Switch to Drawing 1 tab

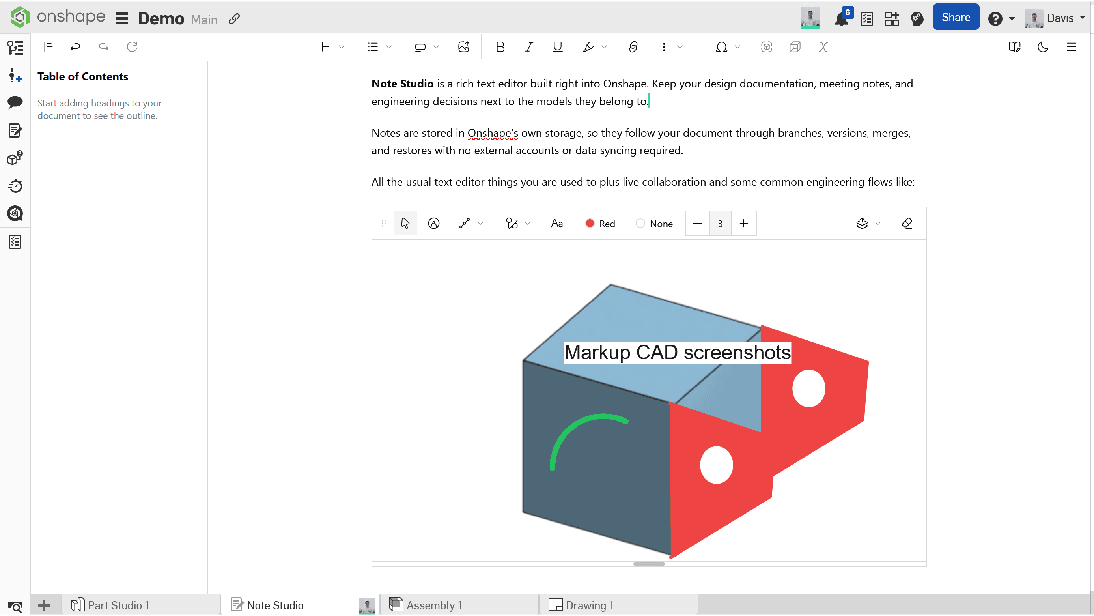(x=619, y=605)
